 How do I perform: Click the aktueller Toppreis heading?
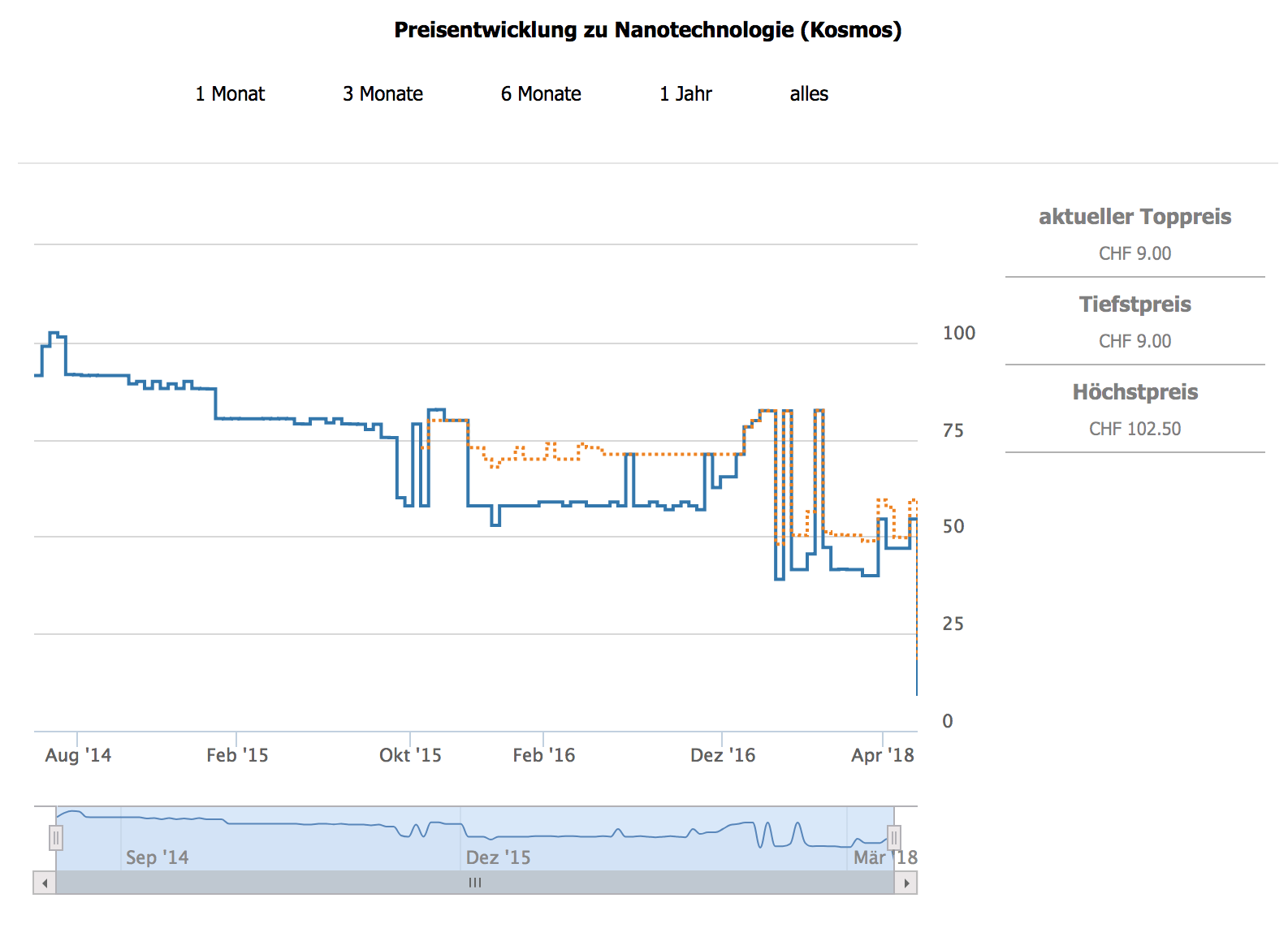tap(1135, 217)
